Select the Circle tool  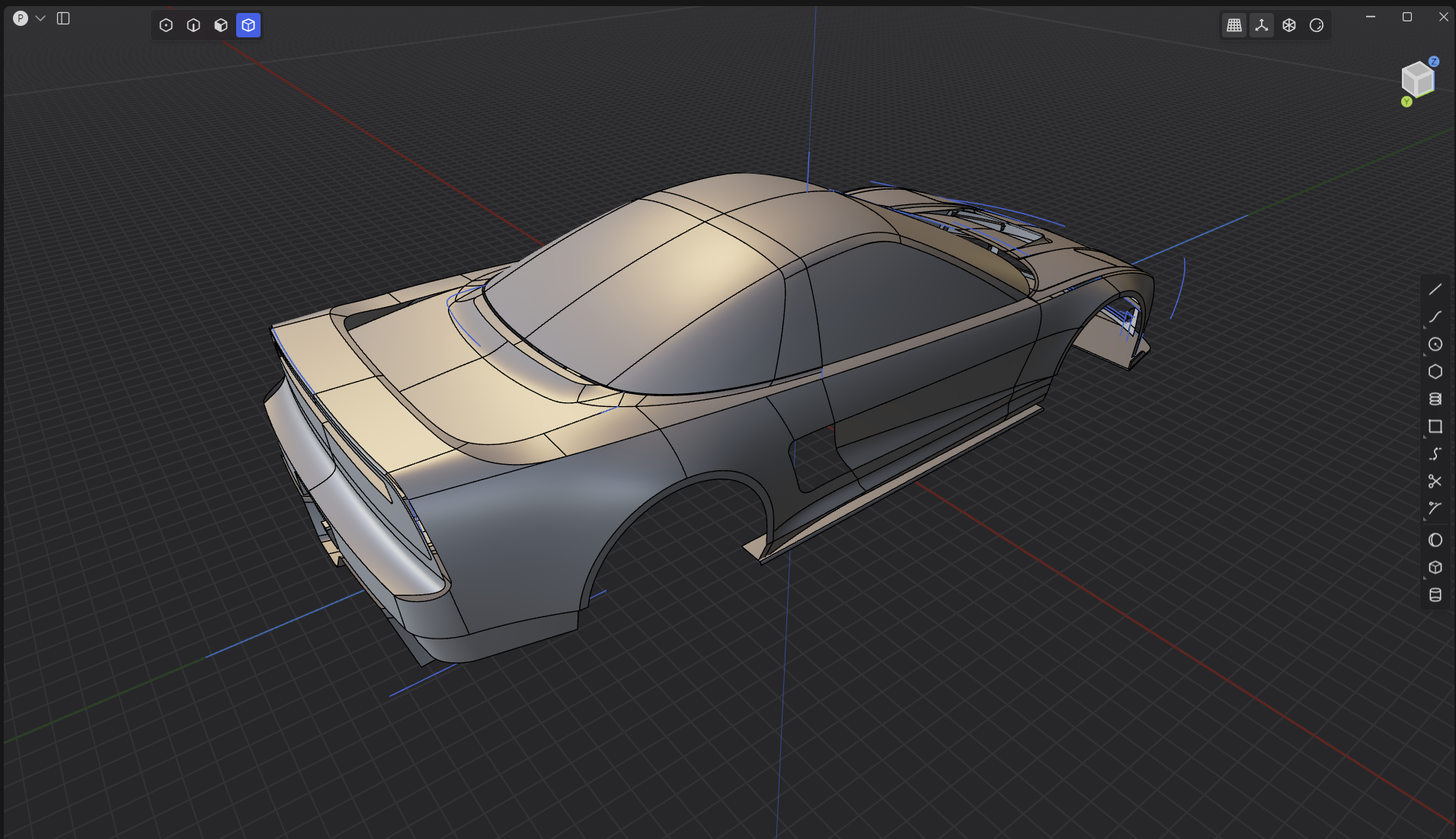pos(1435,344)
